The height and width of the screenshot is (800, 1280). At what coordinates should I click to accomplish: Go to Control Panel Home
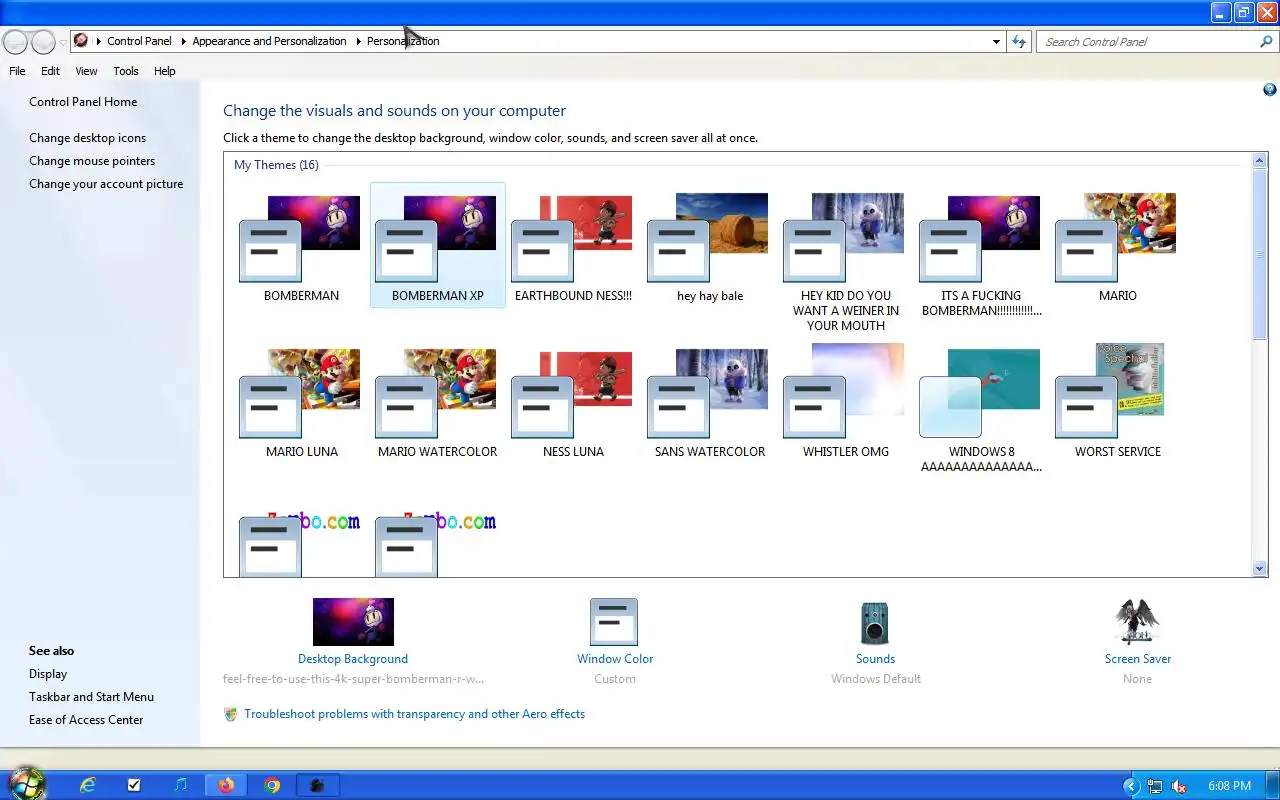[83, 102]
